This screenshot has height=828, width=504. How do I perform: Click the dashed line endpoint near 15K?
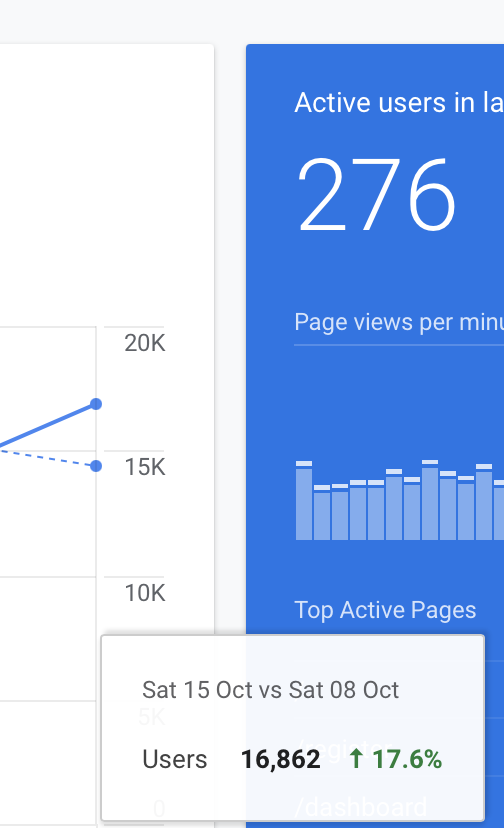point(96,466)
